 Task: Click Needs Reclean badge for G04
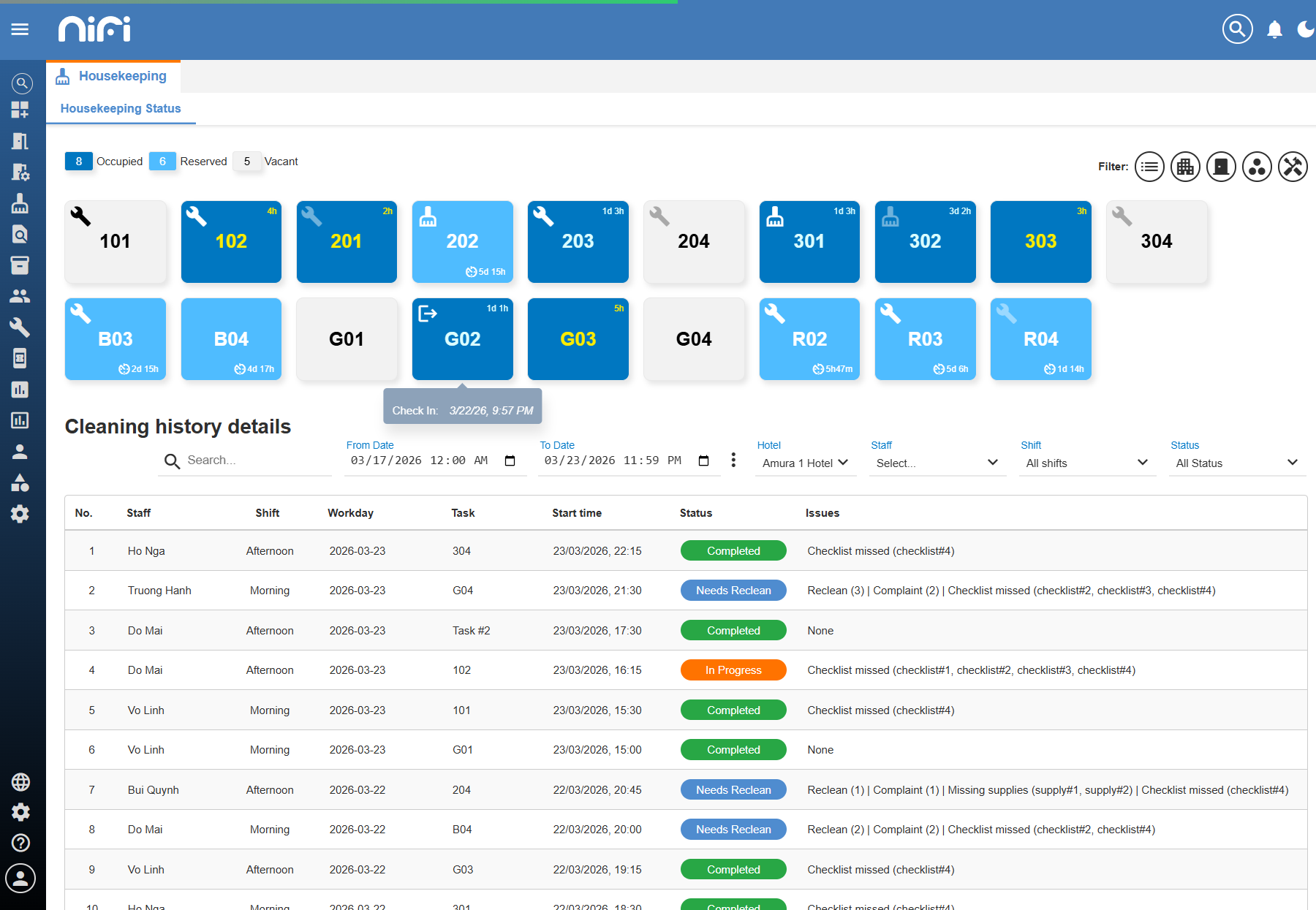coord(733,591)
